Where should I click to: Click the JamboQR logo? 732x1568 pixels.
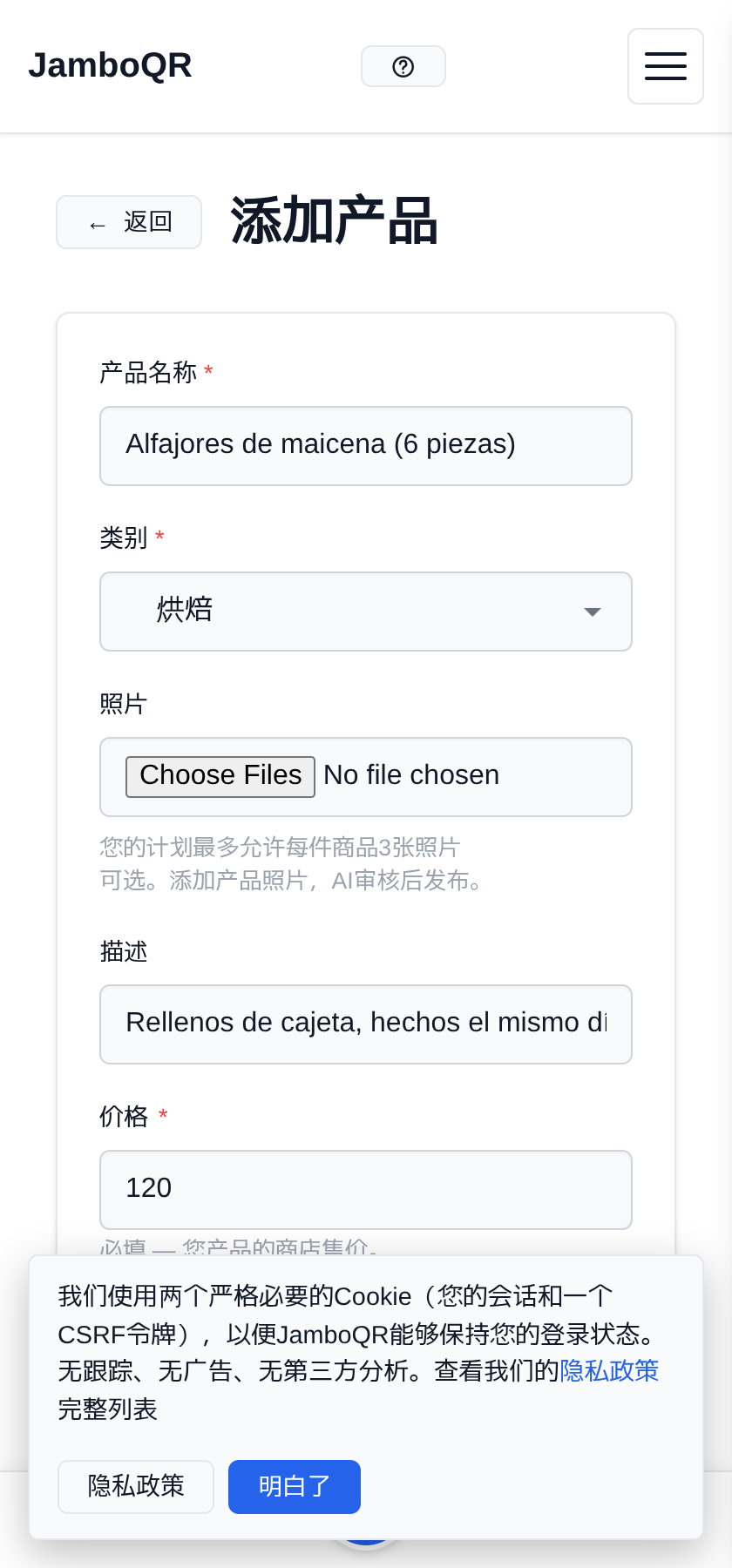pos(110,65)
